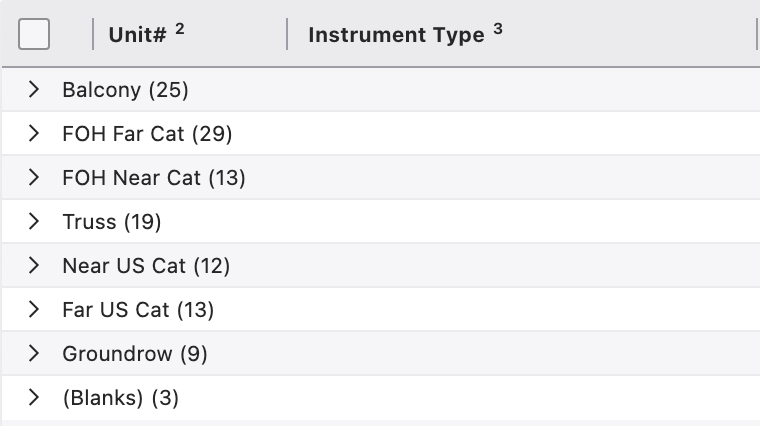760x426 pixels.
Task: Expand the FOH Far Cat group
Action: tap(34, 134)
